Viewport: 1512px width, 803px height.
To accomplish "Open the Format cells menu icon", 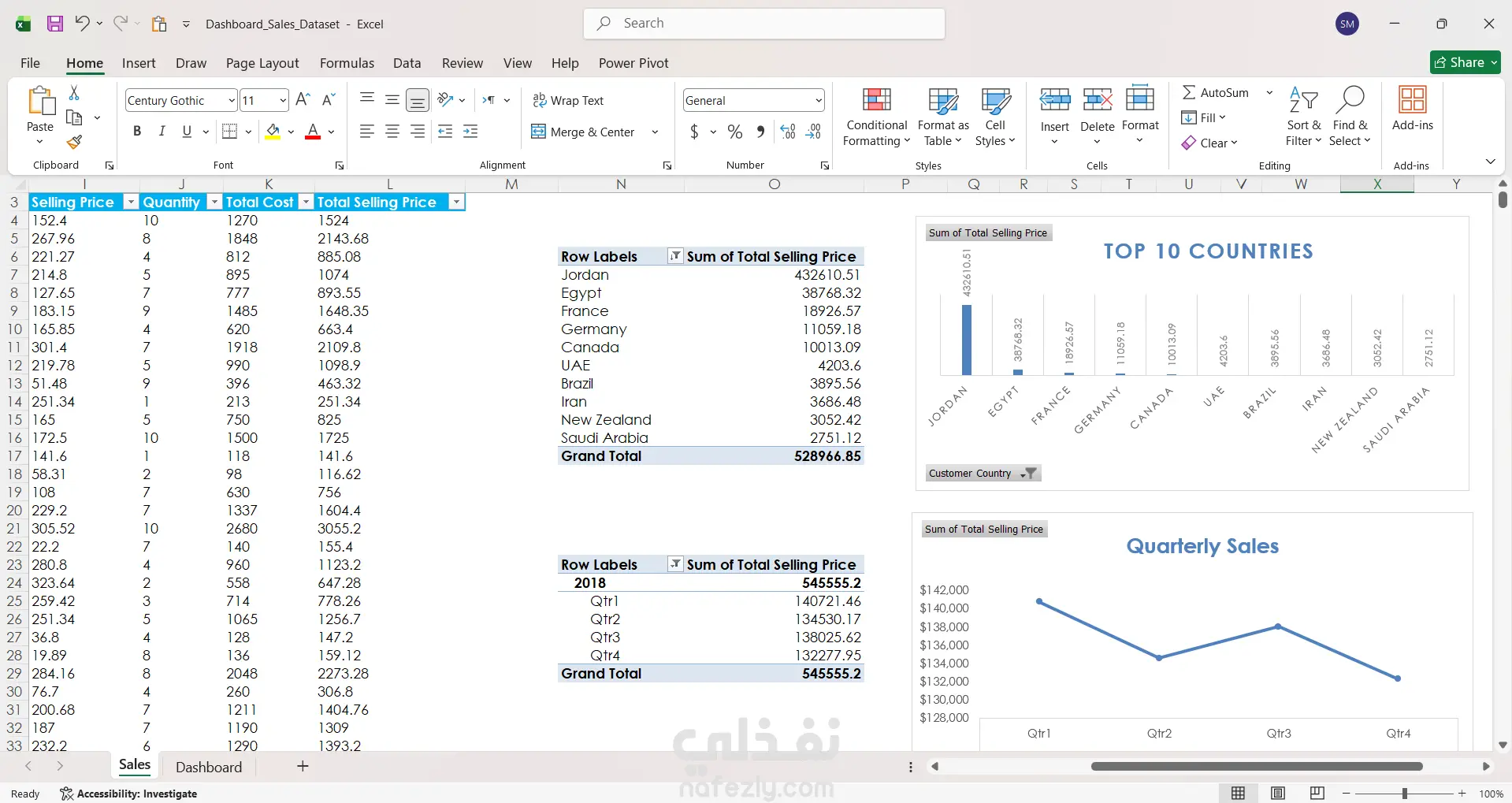I will tap(1140, 100).
